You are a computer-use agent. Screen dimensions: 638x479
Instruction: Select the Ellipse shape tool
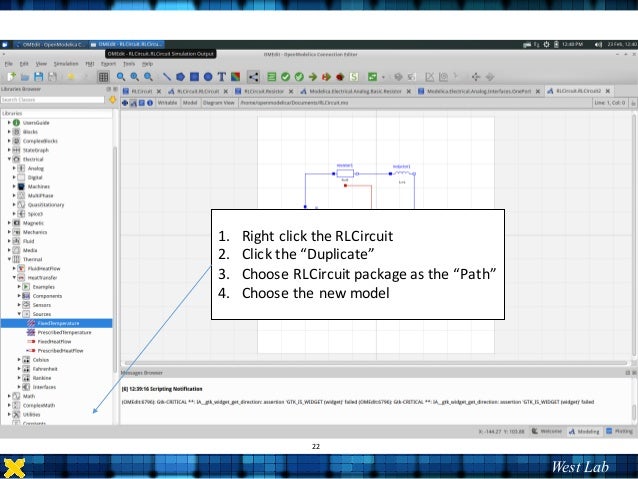point(208,76)
